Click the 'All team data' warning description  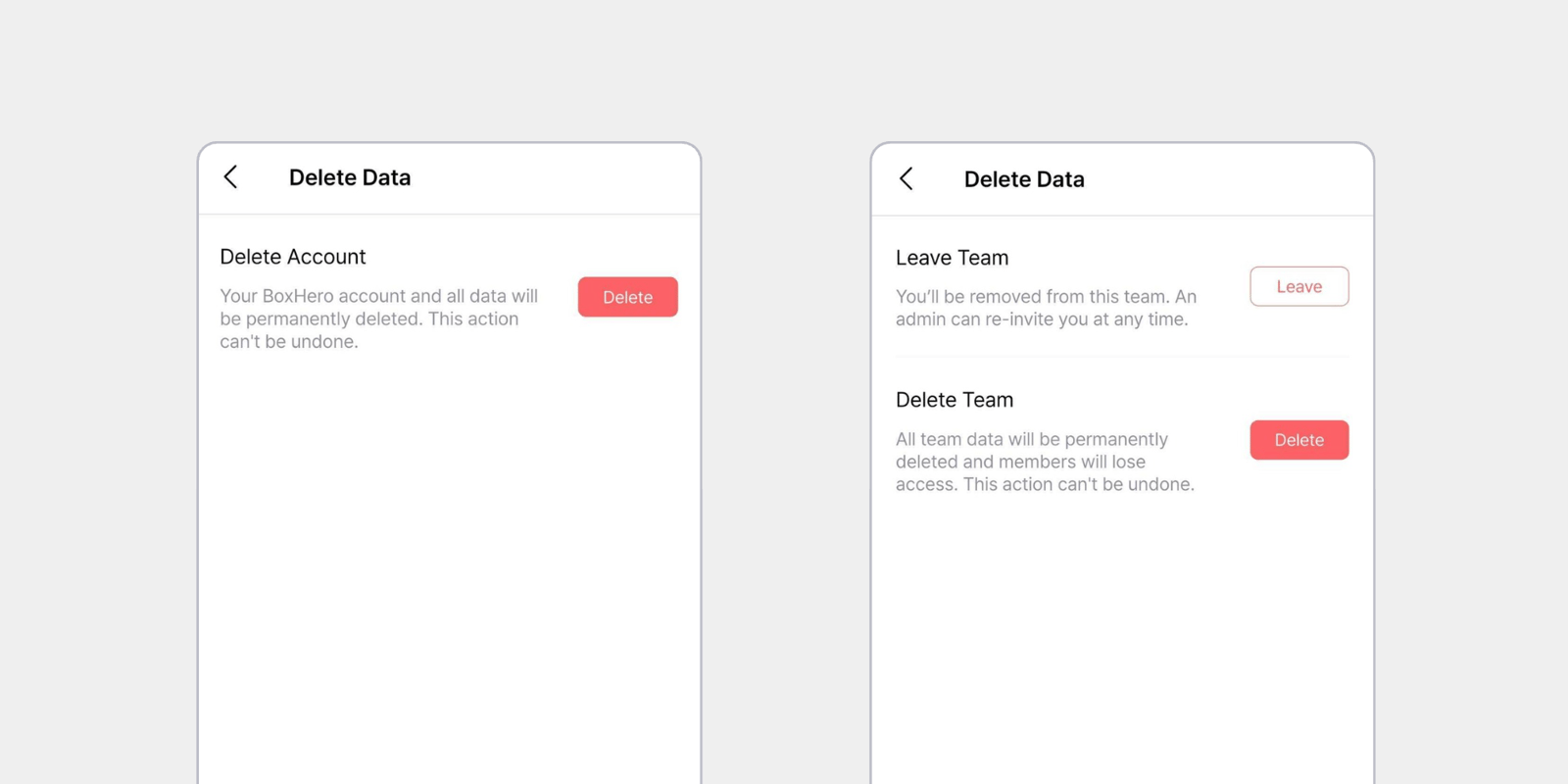click(1045, 462)
